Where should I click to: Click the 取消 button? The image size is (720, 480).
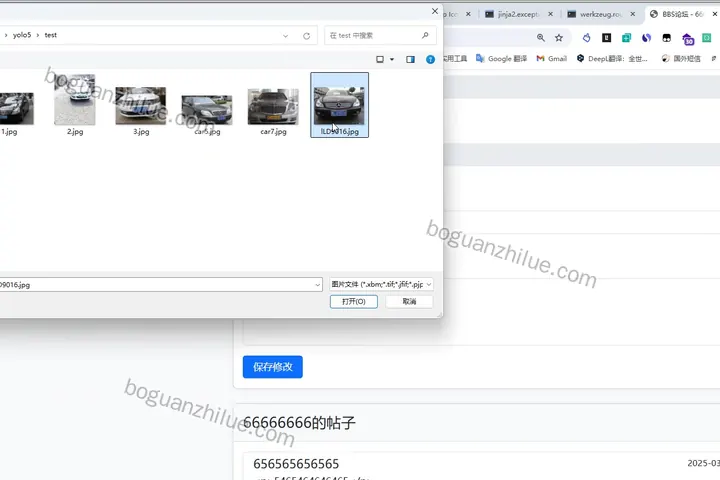pos(409,301)
